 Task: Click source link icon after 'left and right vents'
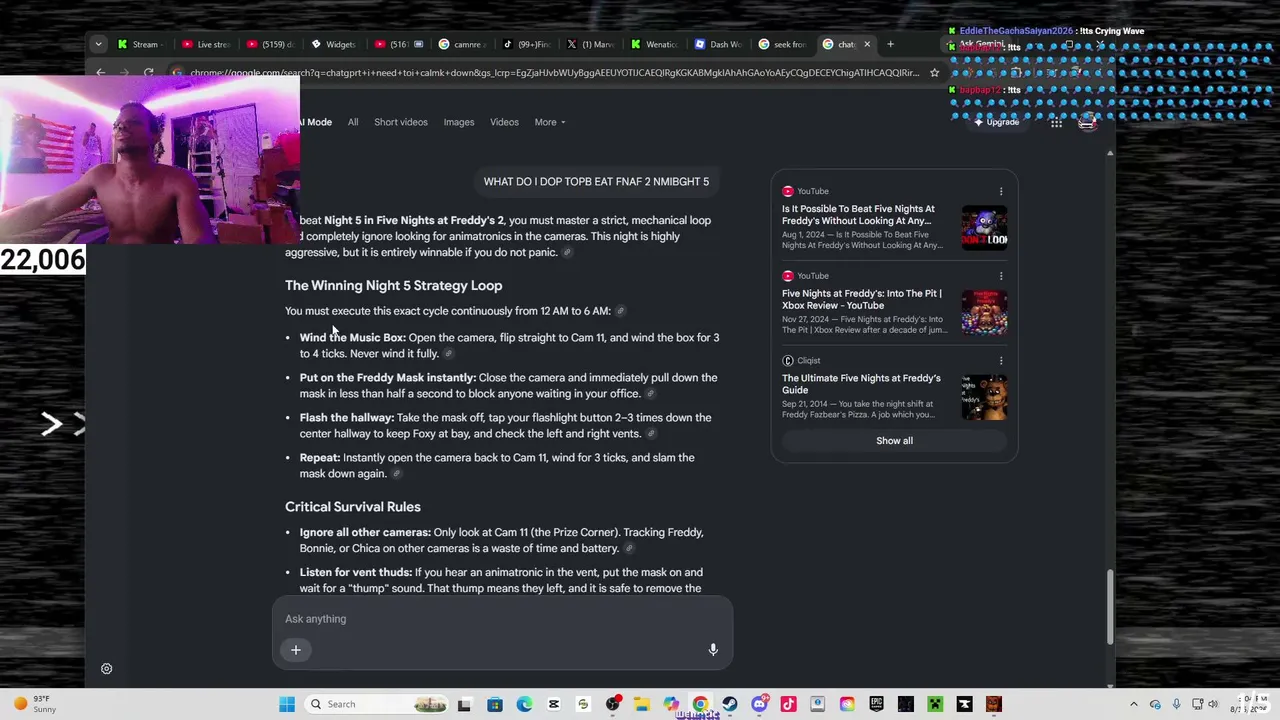point(651,434)
